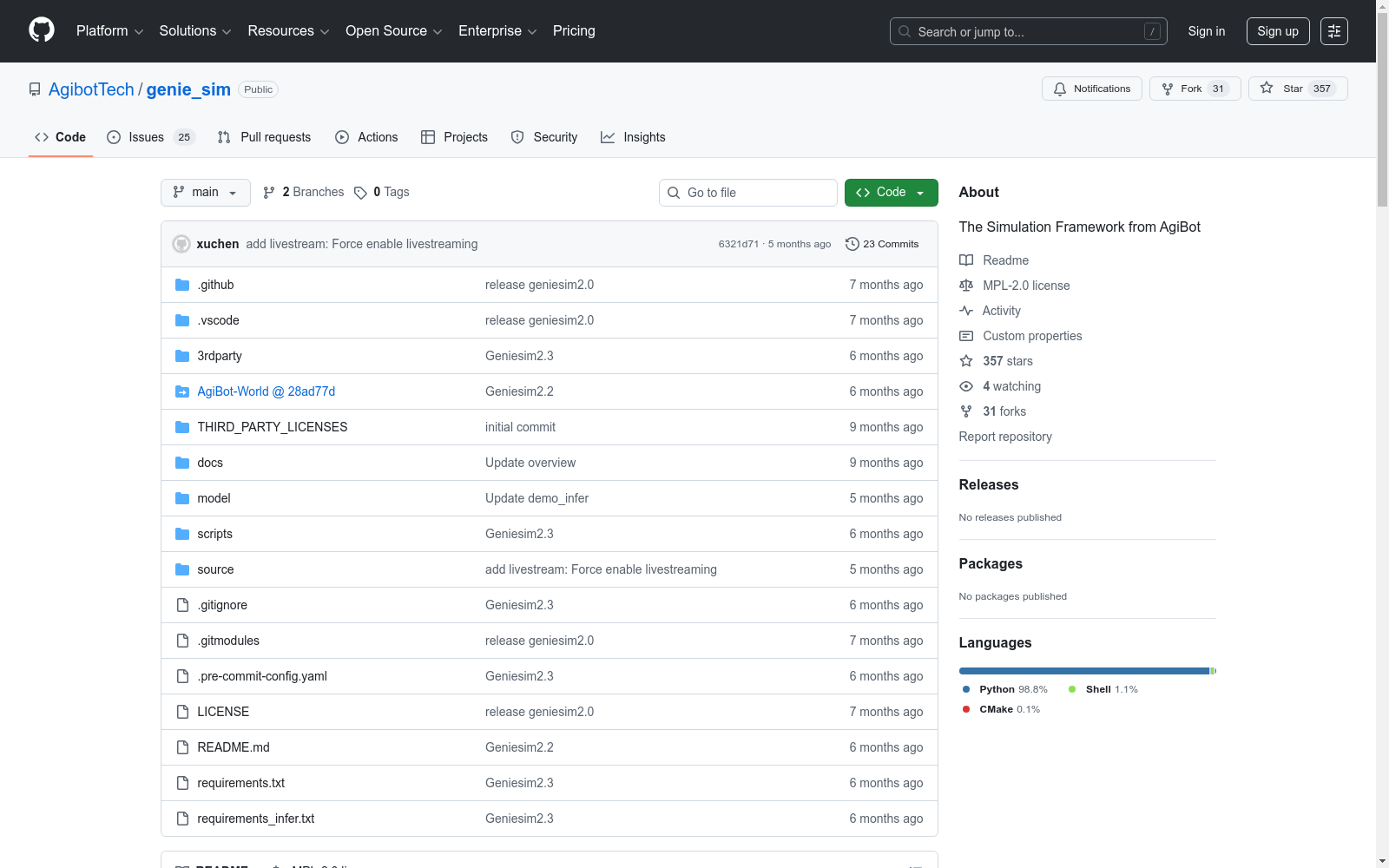Click the Fork icon button
The width and height of the screenshot is (1389, 868).
click(x=1168, y=89)
